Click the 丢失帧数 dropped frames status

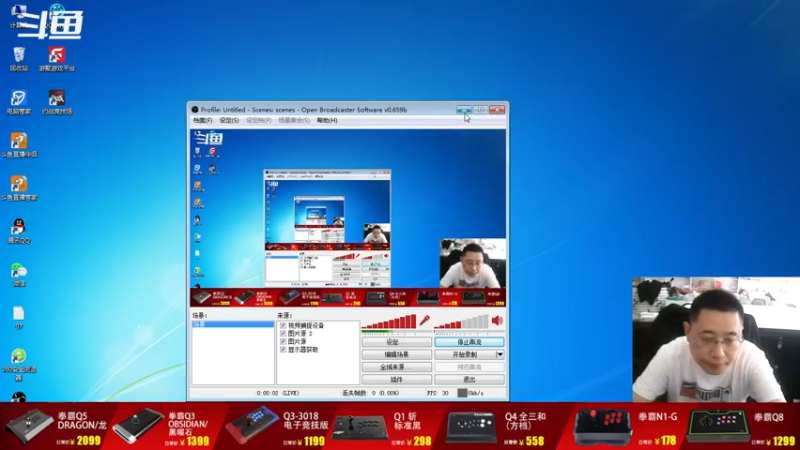pyautogui.click(x=371, y=393)
